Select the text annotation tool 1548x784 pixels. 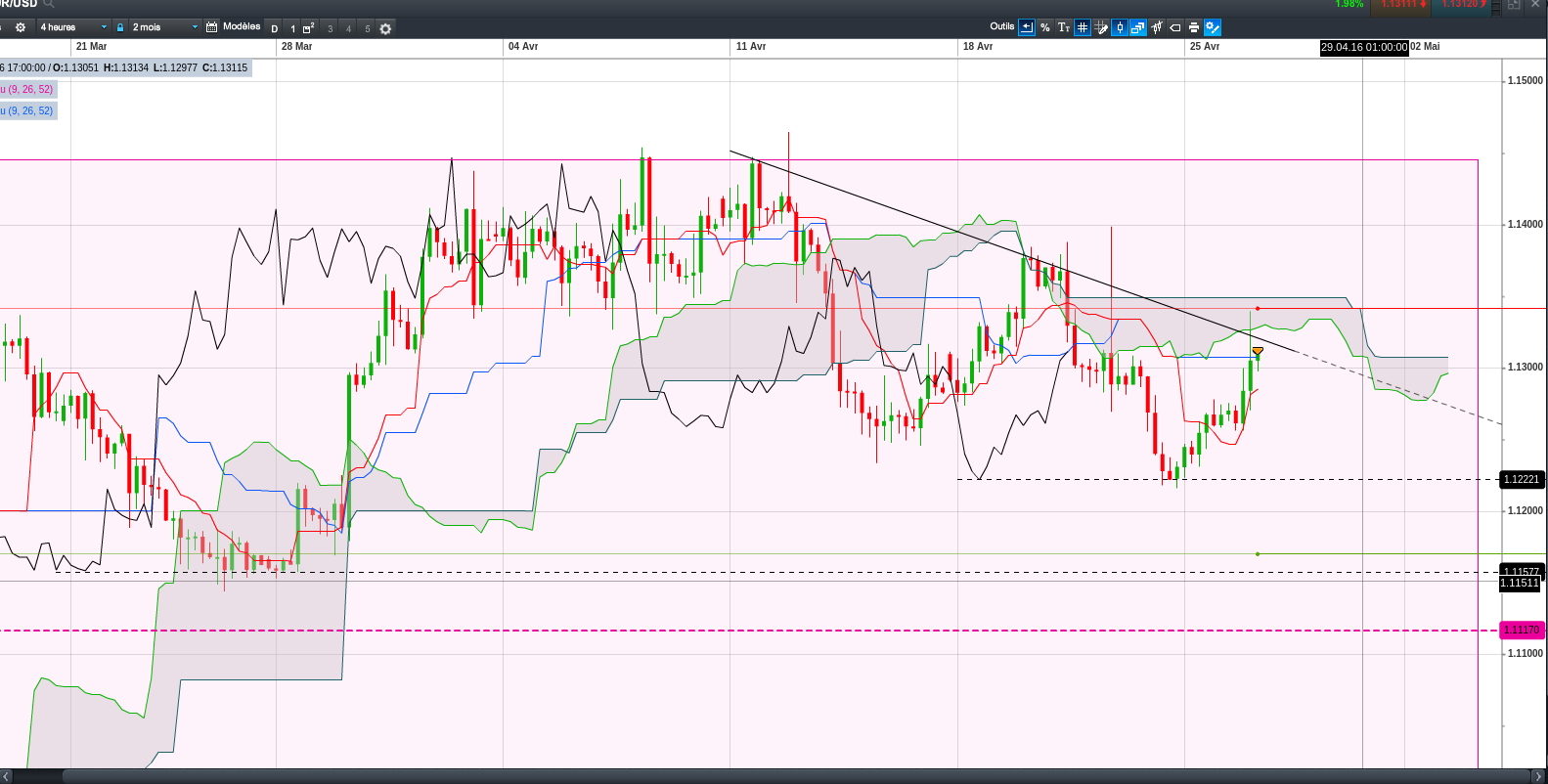tap(1064, 27)
